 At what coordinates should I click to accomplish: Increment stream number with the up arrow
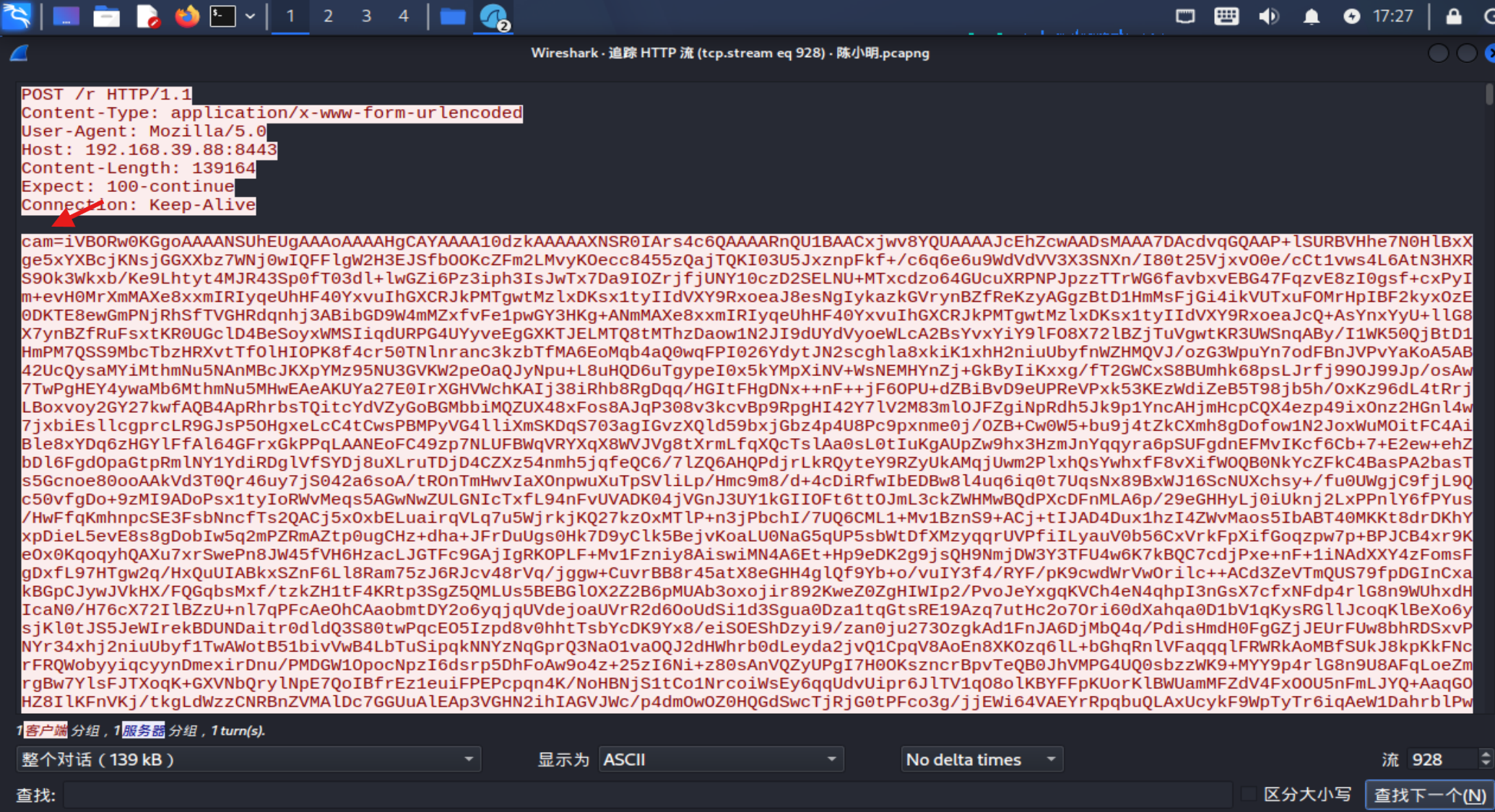[1486, 754]
